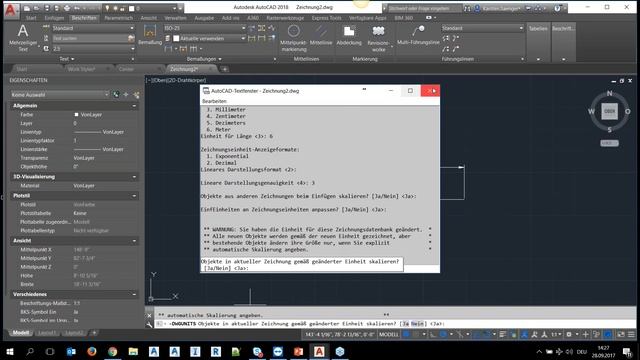Collapse the Ansicht properties section
640x360 pixels.
[x=134, y=241]
